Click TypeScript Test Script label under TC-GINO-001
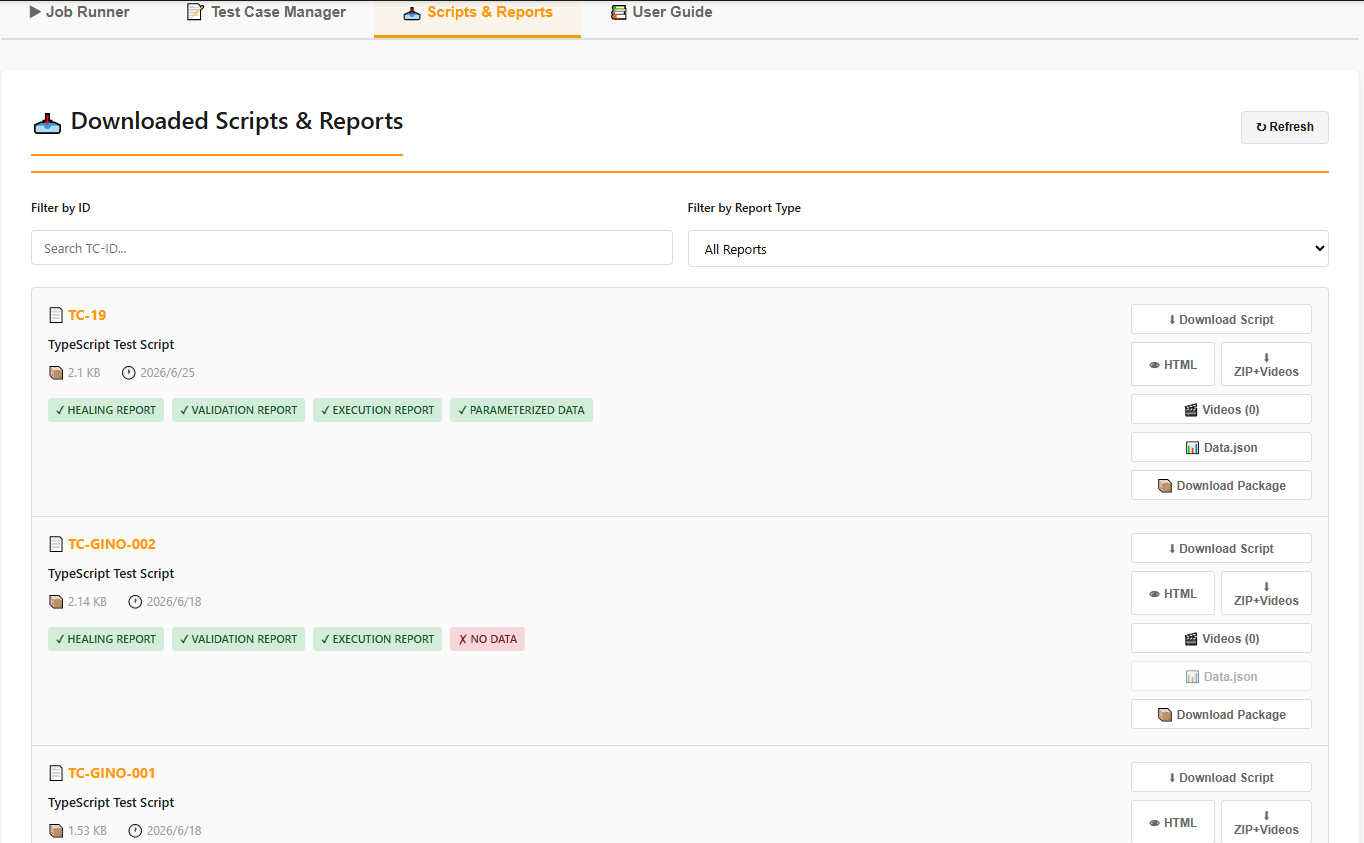The height and width of the screenshot is (843, 1364). tap(111, 803)
